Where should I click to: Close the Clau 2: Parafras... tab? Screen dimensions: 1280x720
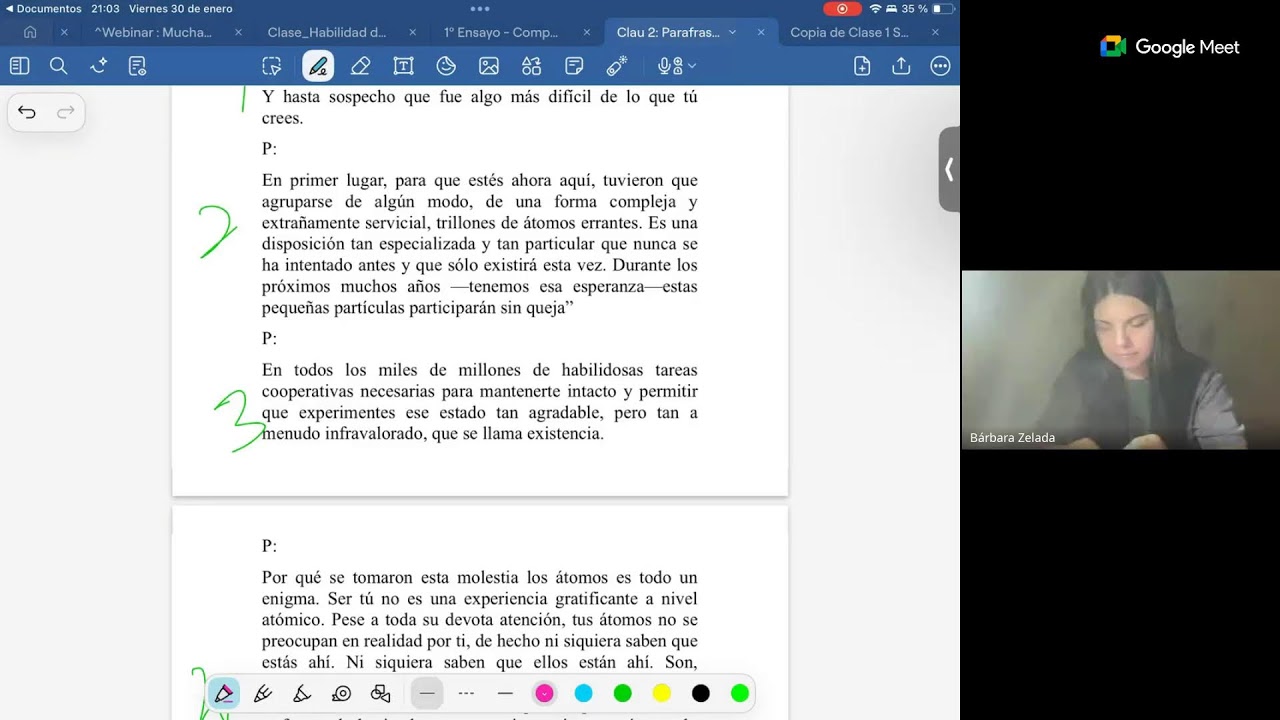tap(761, 32)
